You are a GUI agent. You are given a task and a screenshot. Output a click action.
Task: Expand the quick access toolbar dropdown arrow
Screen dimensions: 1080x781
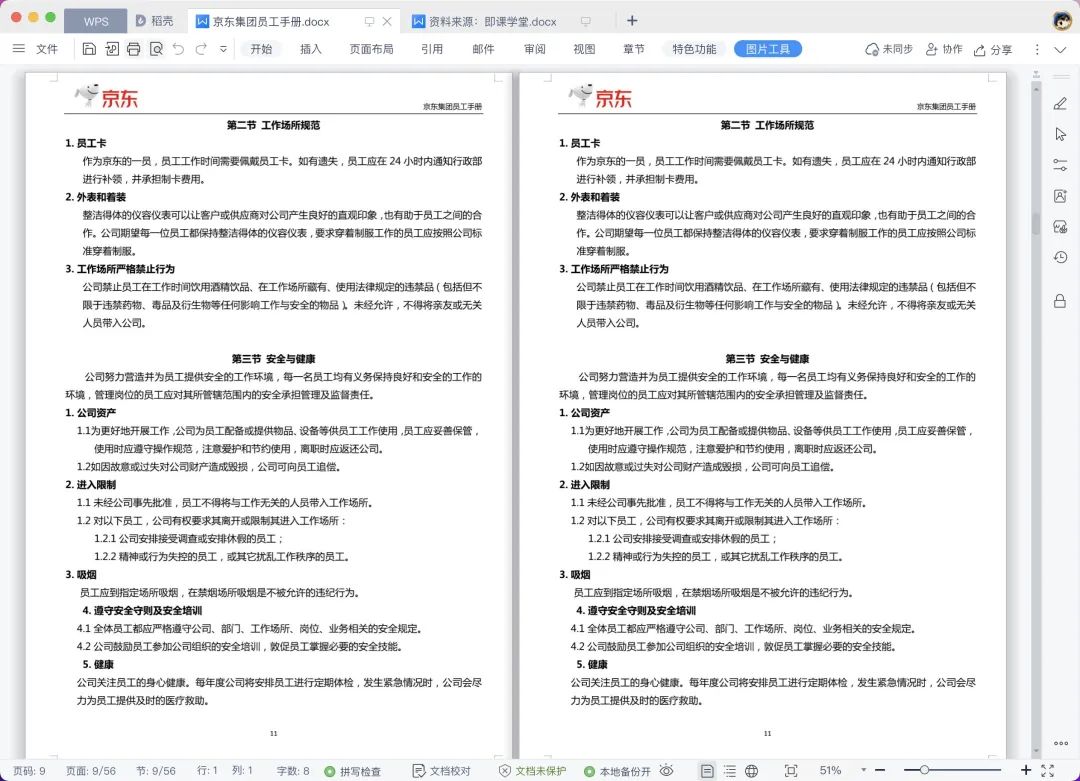click(x=223, y=49)
